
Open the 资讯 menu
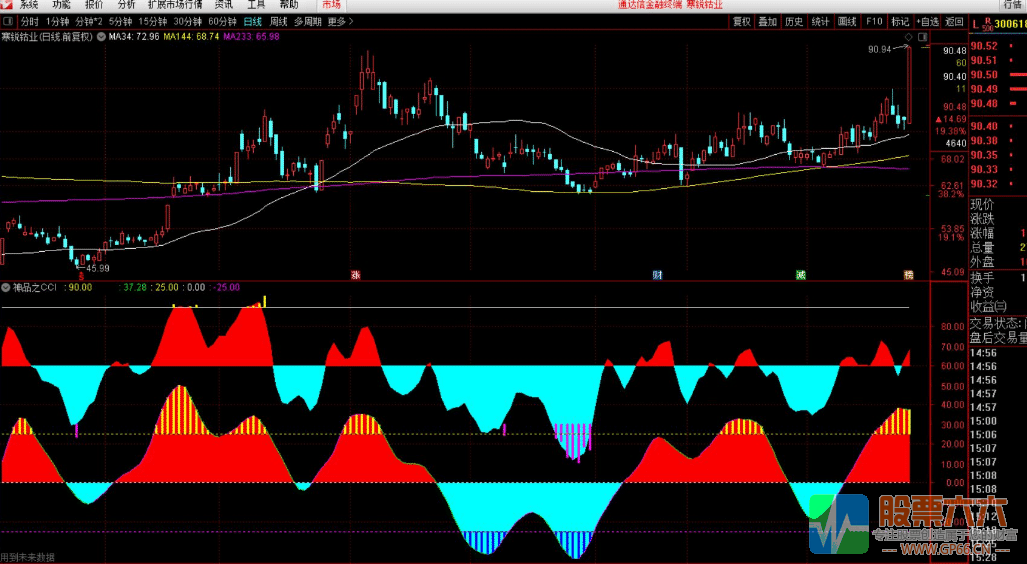tap(224, 5)
